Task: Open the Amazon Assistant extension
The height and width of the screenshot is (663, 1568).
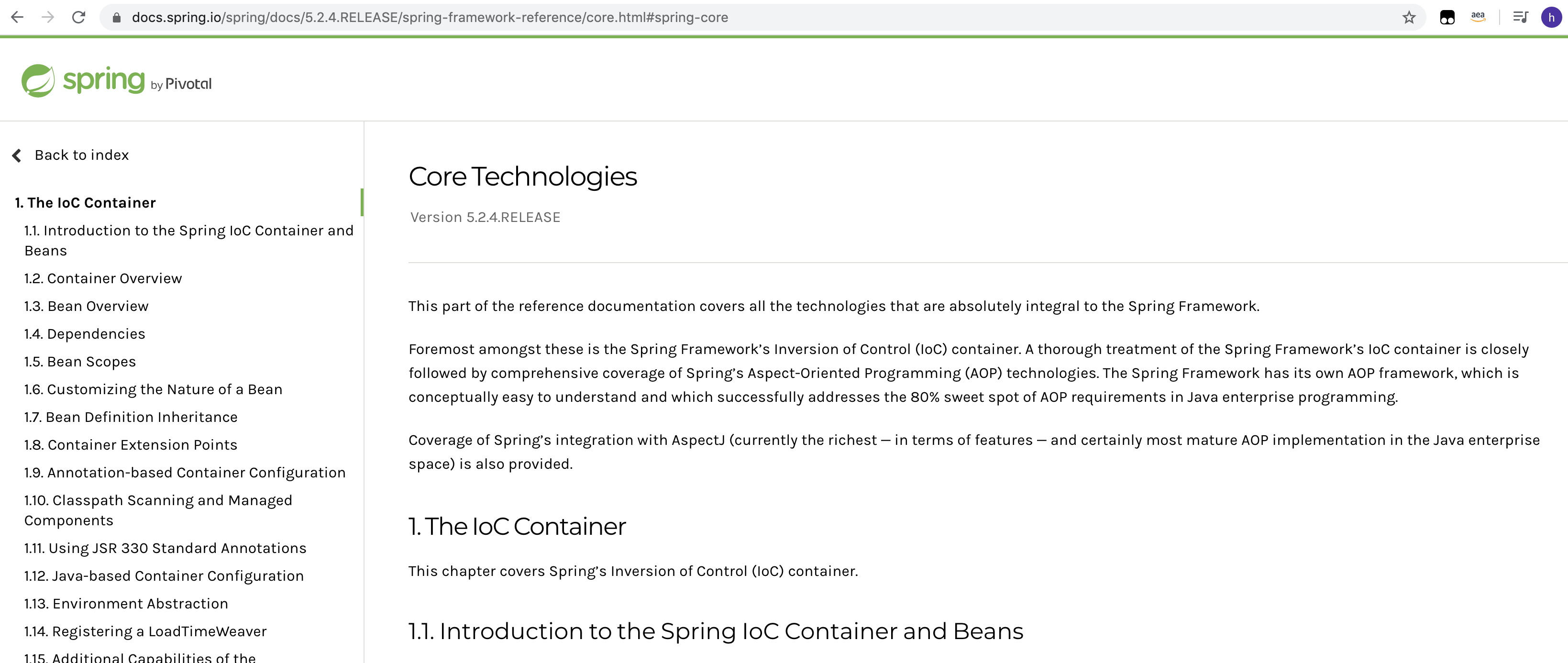Action: [x=1478, y=17]
